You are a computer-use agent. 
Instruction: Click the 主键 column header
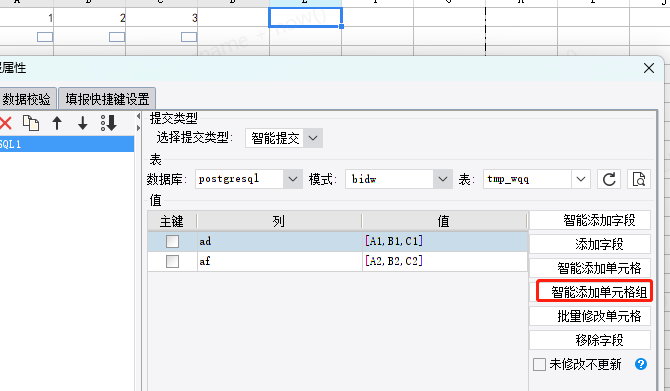(172, 221)
